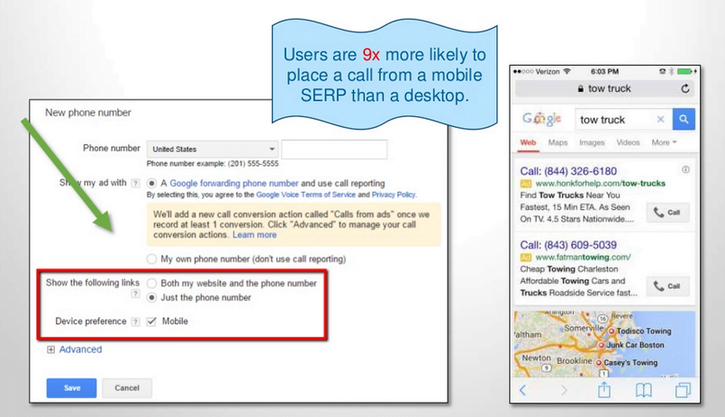Tap the Junk Car Boston map pin

tap(601, 345)
